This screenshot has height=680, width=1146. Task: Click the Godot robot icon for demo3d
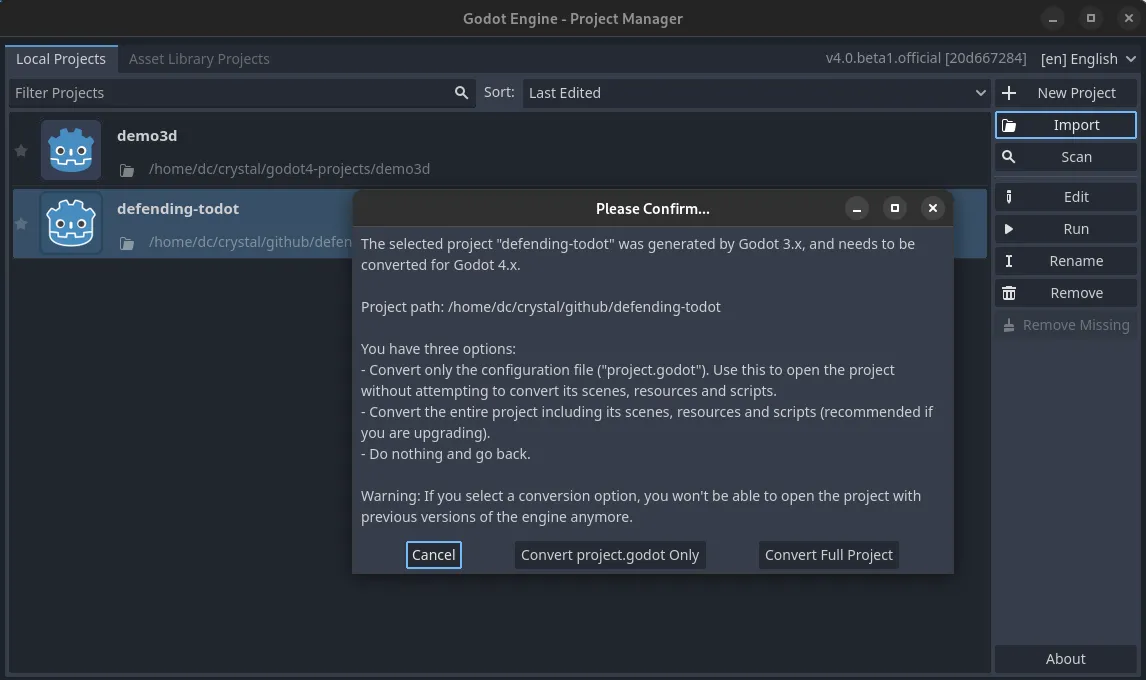tap(70, 149)
